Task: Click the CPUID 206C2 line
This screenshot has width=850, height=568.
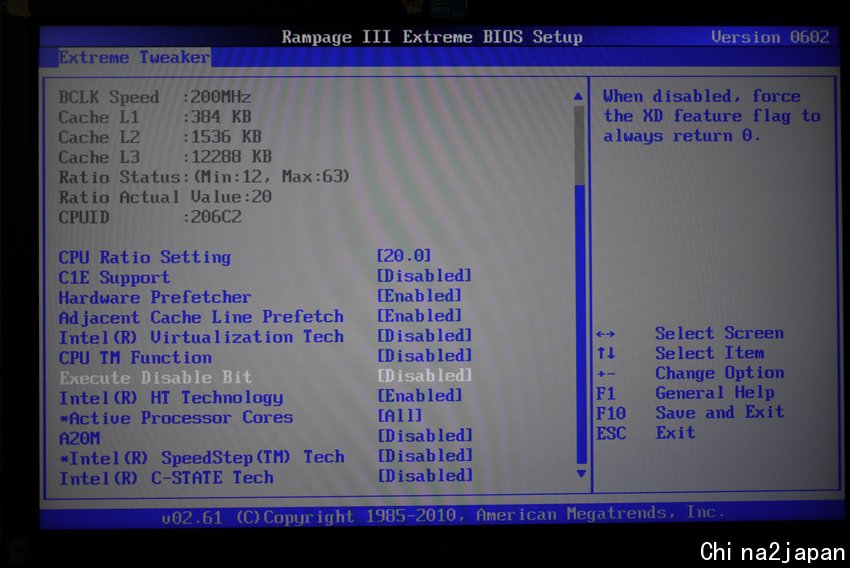Action: point(150,217)
